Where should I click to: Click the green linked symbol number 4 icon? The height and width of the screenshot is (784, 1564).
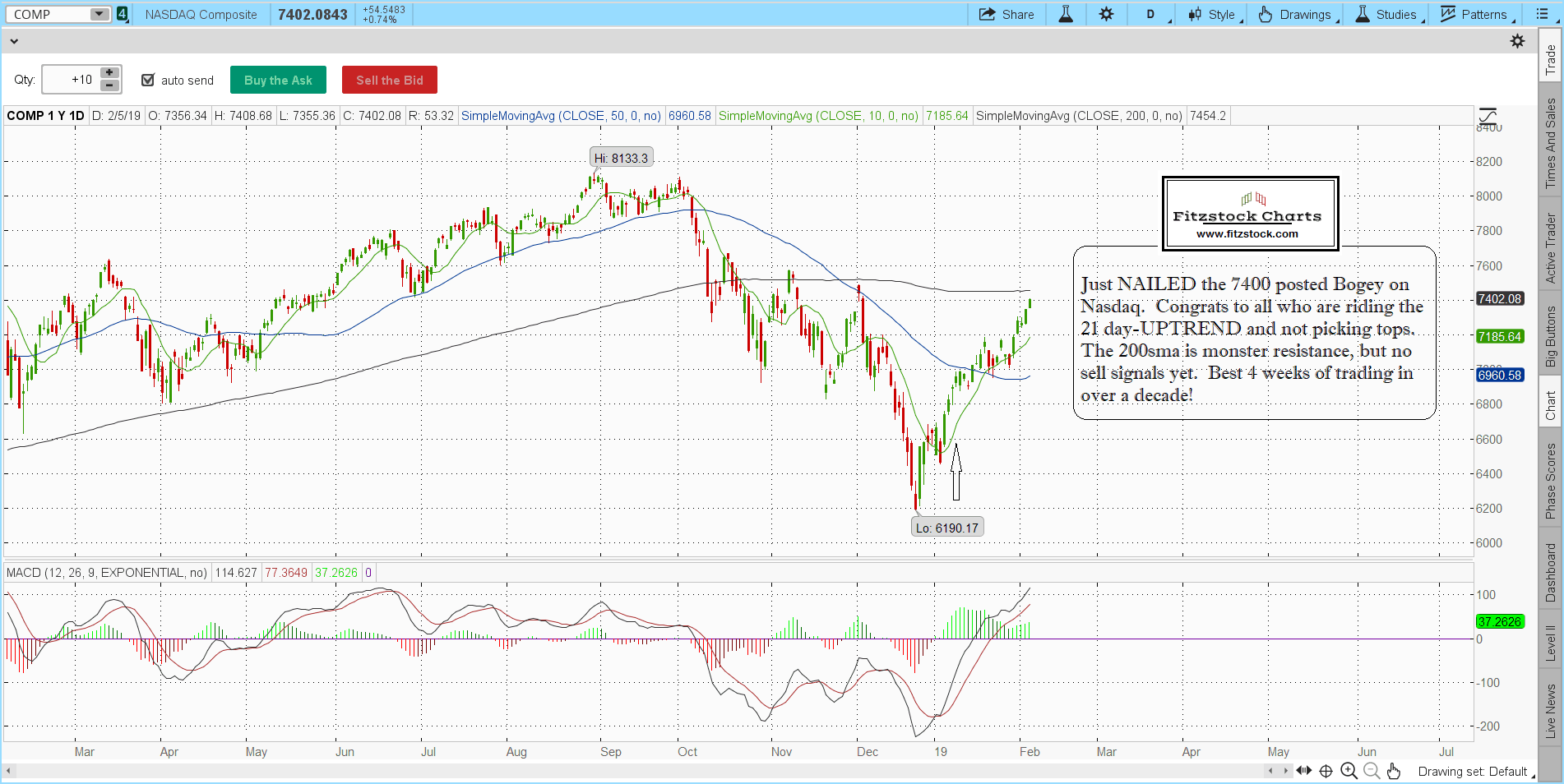coord(123,14)
